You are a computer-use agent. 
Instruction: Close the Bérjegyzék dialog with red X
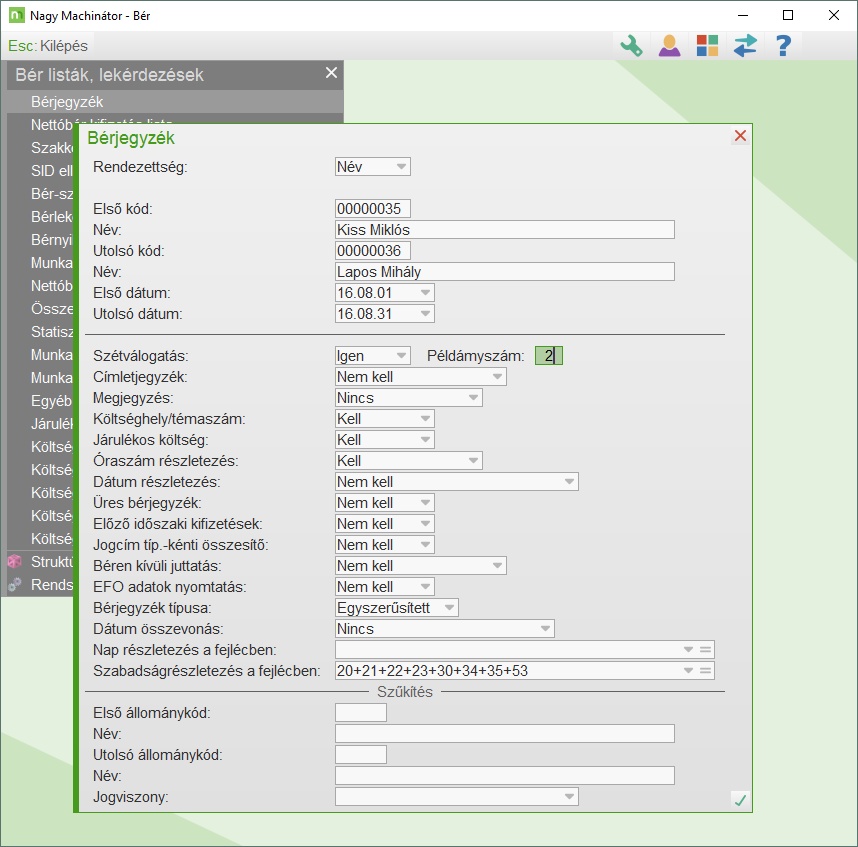click(740, 136)
